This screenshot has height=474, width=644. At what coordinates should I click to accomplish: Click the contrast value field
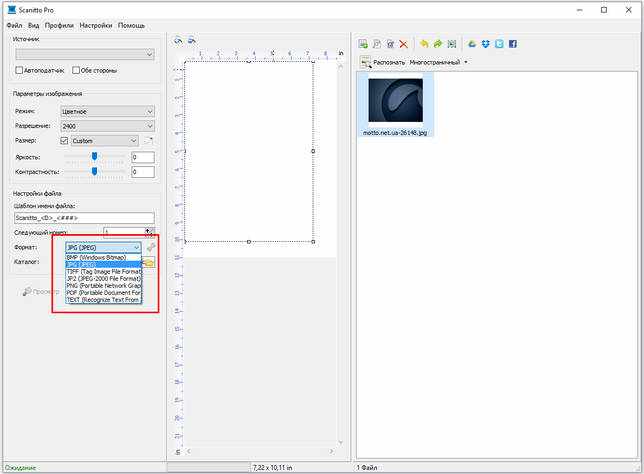tap(143, 172)
